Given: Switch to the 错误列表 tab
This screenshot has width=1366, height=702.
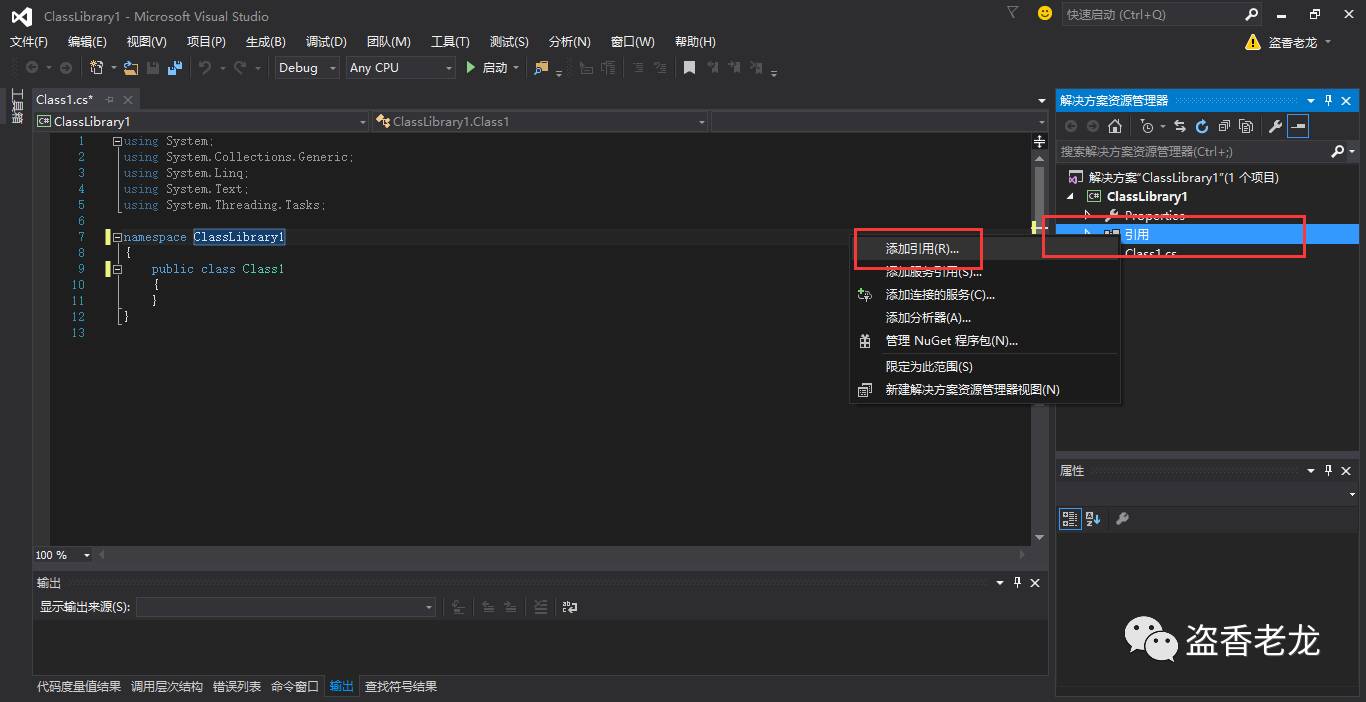Looking at the screenshot, I should (237, 687).
